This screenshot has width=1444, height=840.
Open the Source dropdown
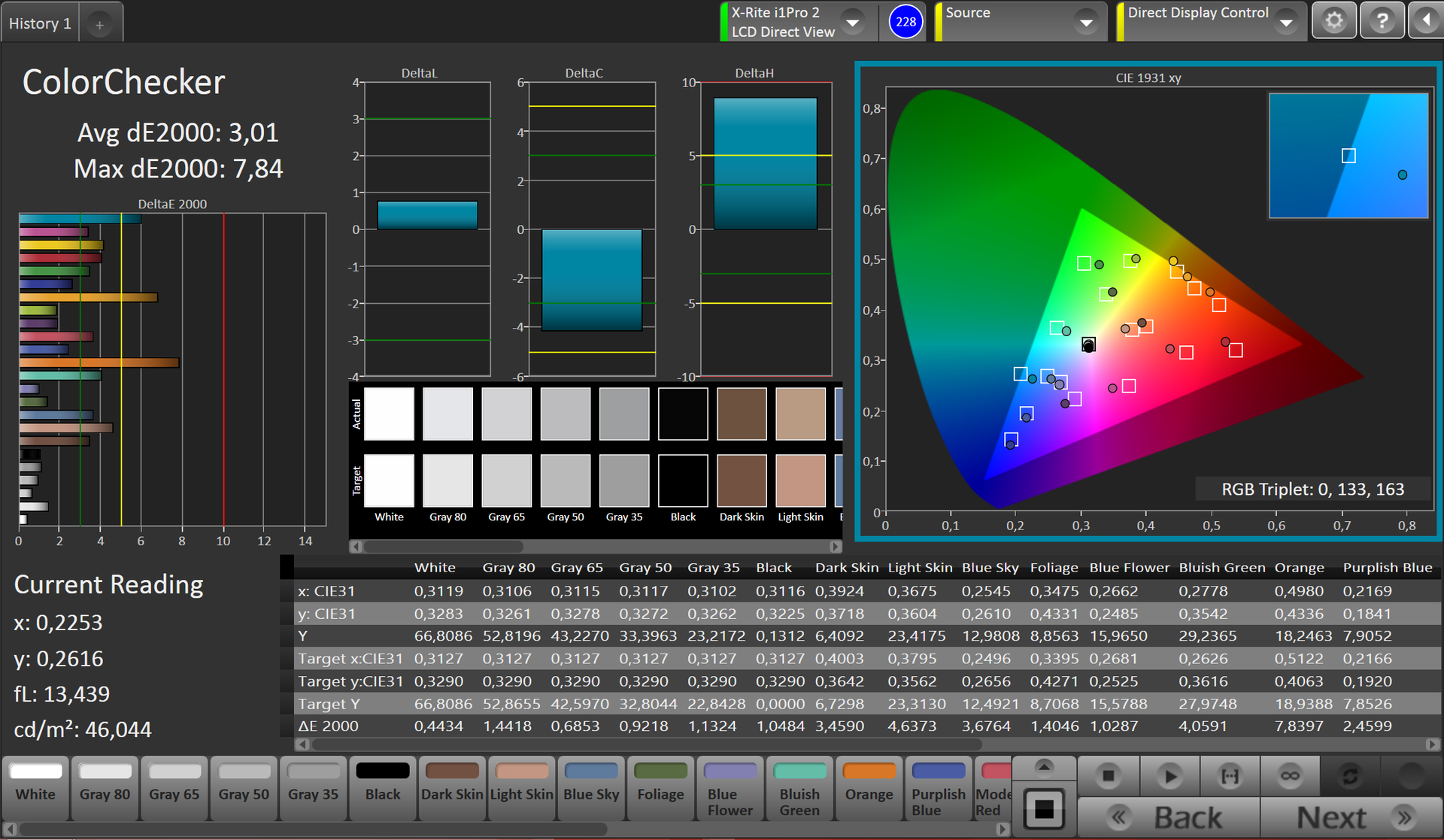(1086, 23)
